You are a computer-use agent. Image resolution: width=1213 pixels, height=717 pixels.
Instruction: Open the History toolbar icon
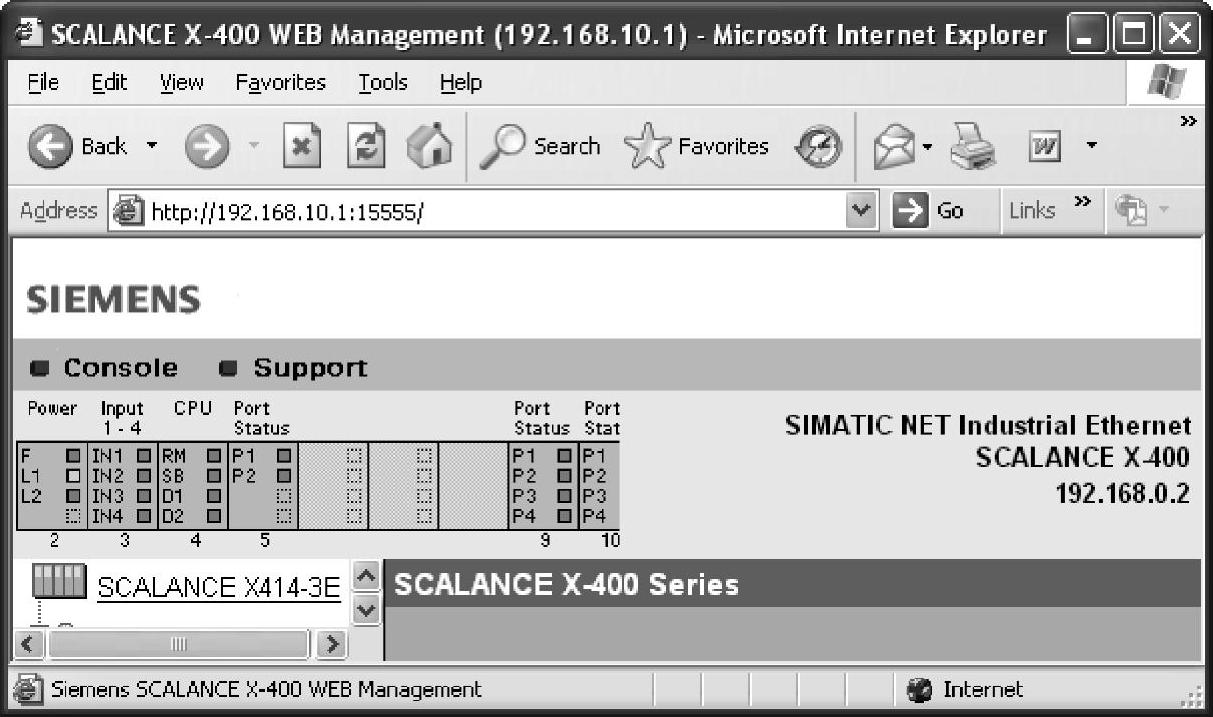[x=817, y=148]
